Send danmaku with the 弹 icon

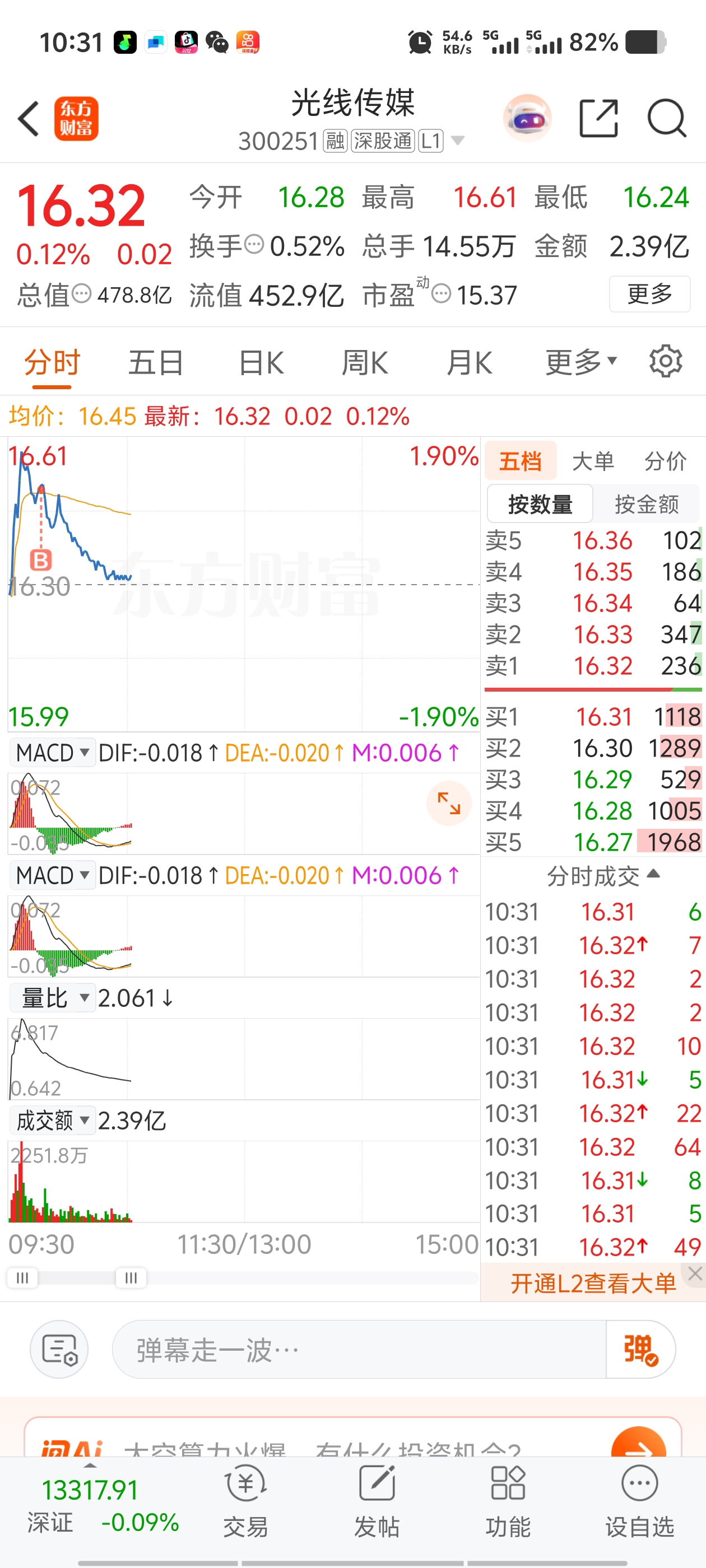coord(640,1350)
